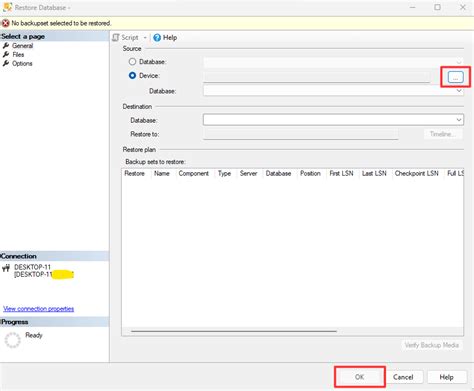This screenshot has height=391, width=474.
Task: Click the DESKTOP-11 server name
Action: click(x=32, y=267)
